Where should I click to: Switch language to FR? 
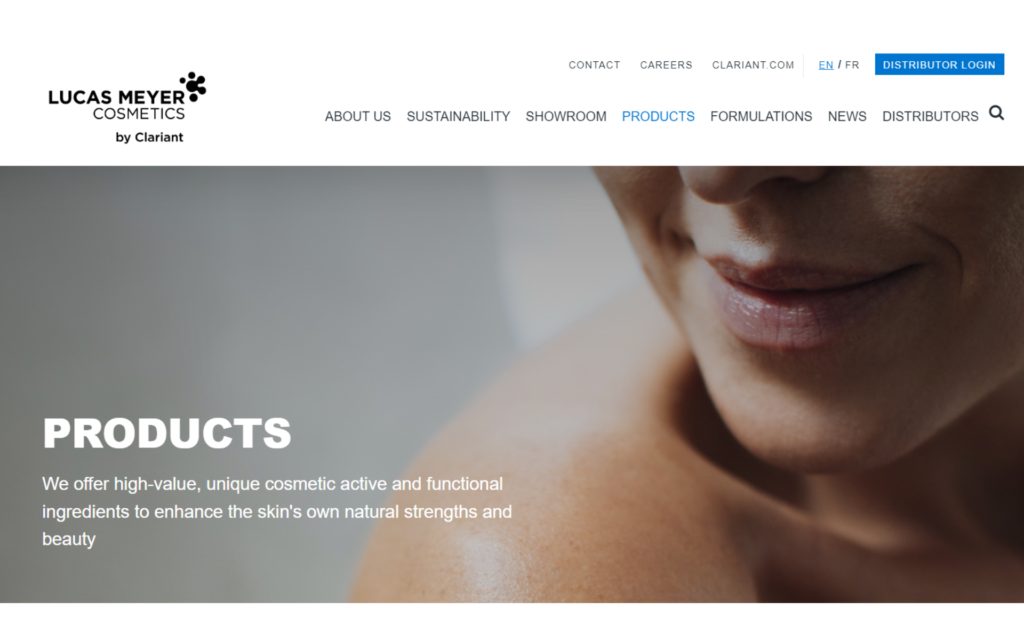coord(852,65)
